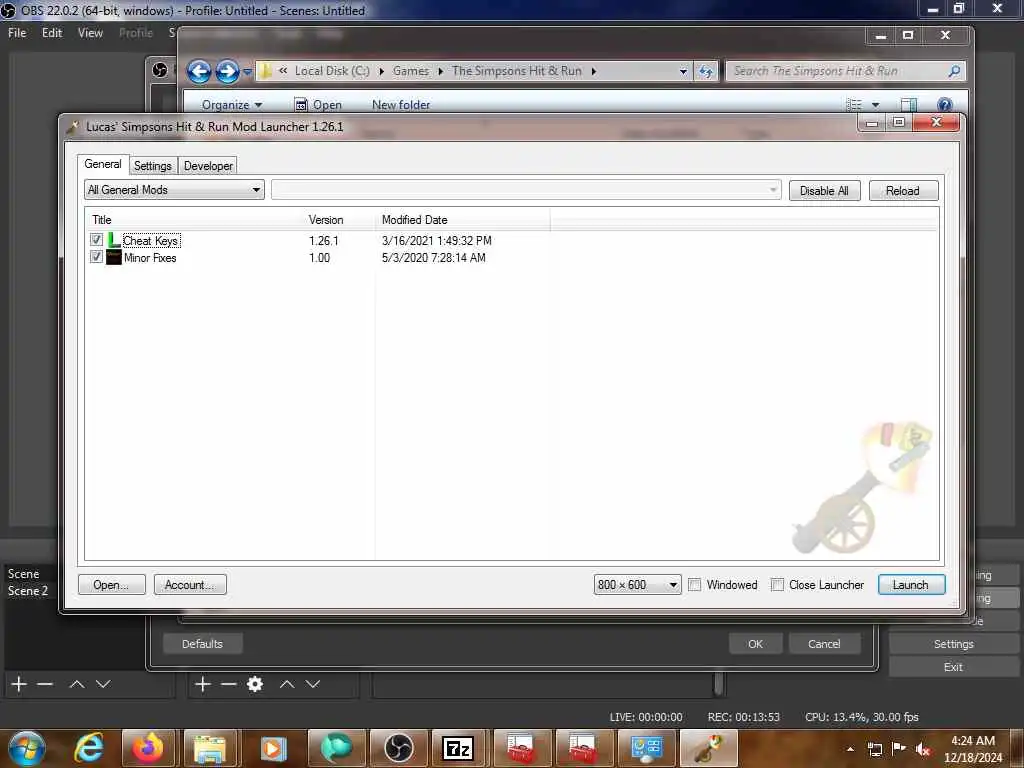
Task: Expand the Local Disk (C:) breadcrumb arrow
Action: coord(381,71)
